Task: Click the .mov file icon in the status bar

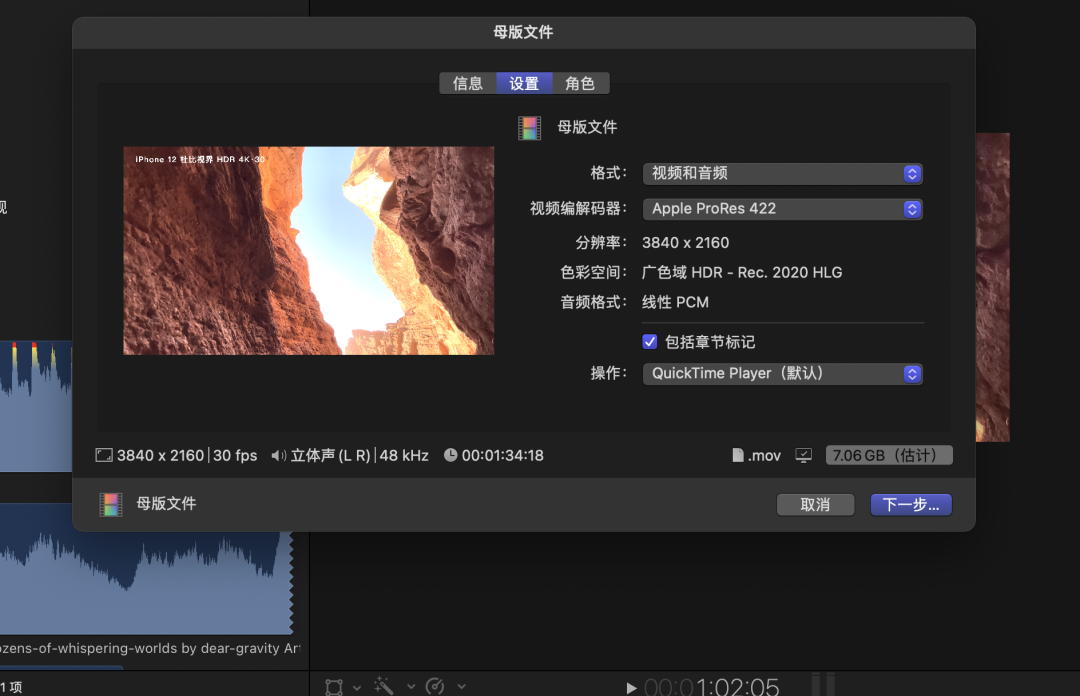Action: click(738, 455)
